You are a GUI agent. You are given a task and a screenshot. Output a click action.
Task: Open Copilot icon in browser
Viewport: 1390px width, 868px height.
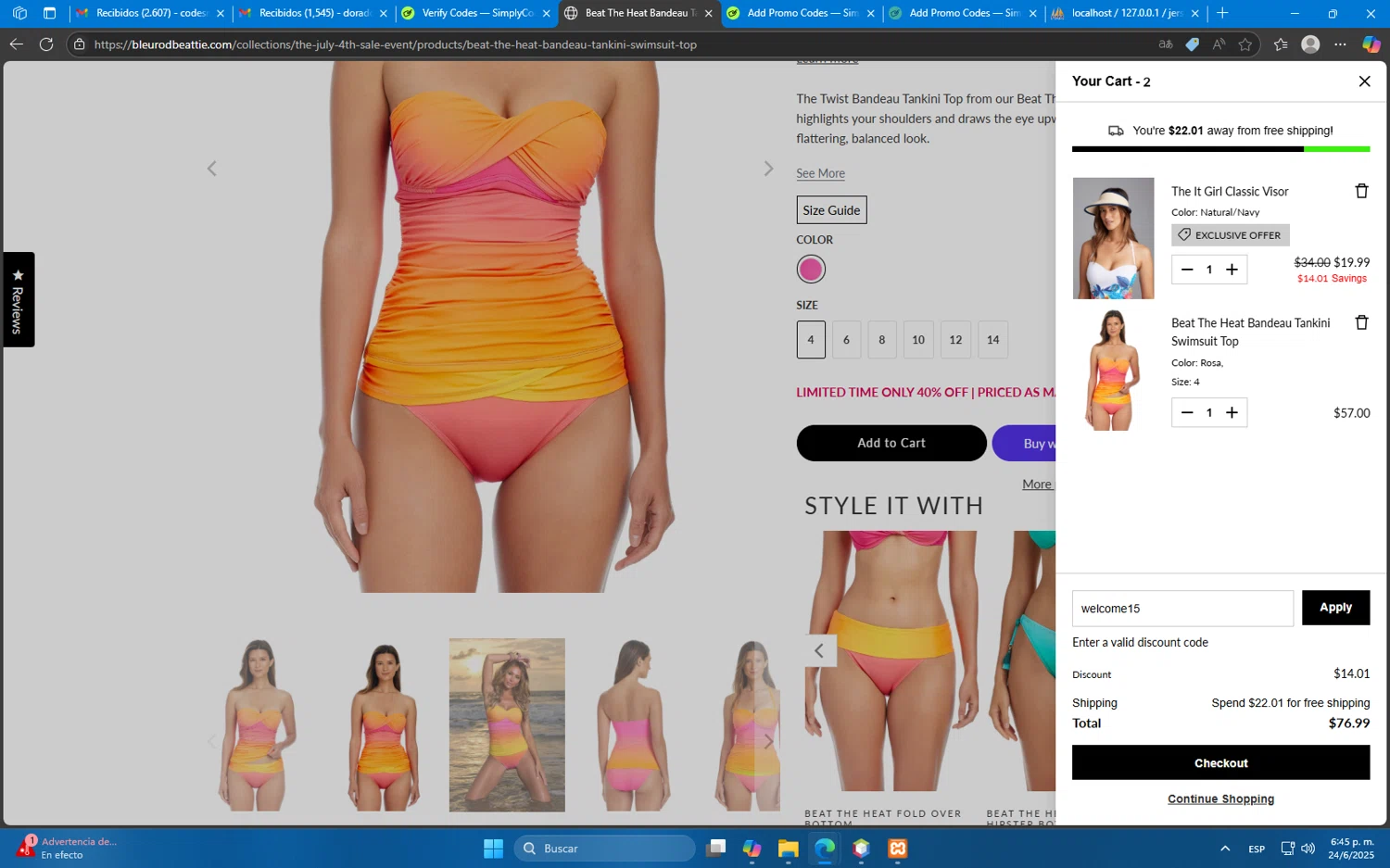1371,44
